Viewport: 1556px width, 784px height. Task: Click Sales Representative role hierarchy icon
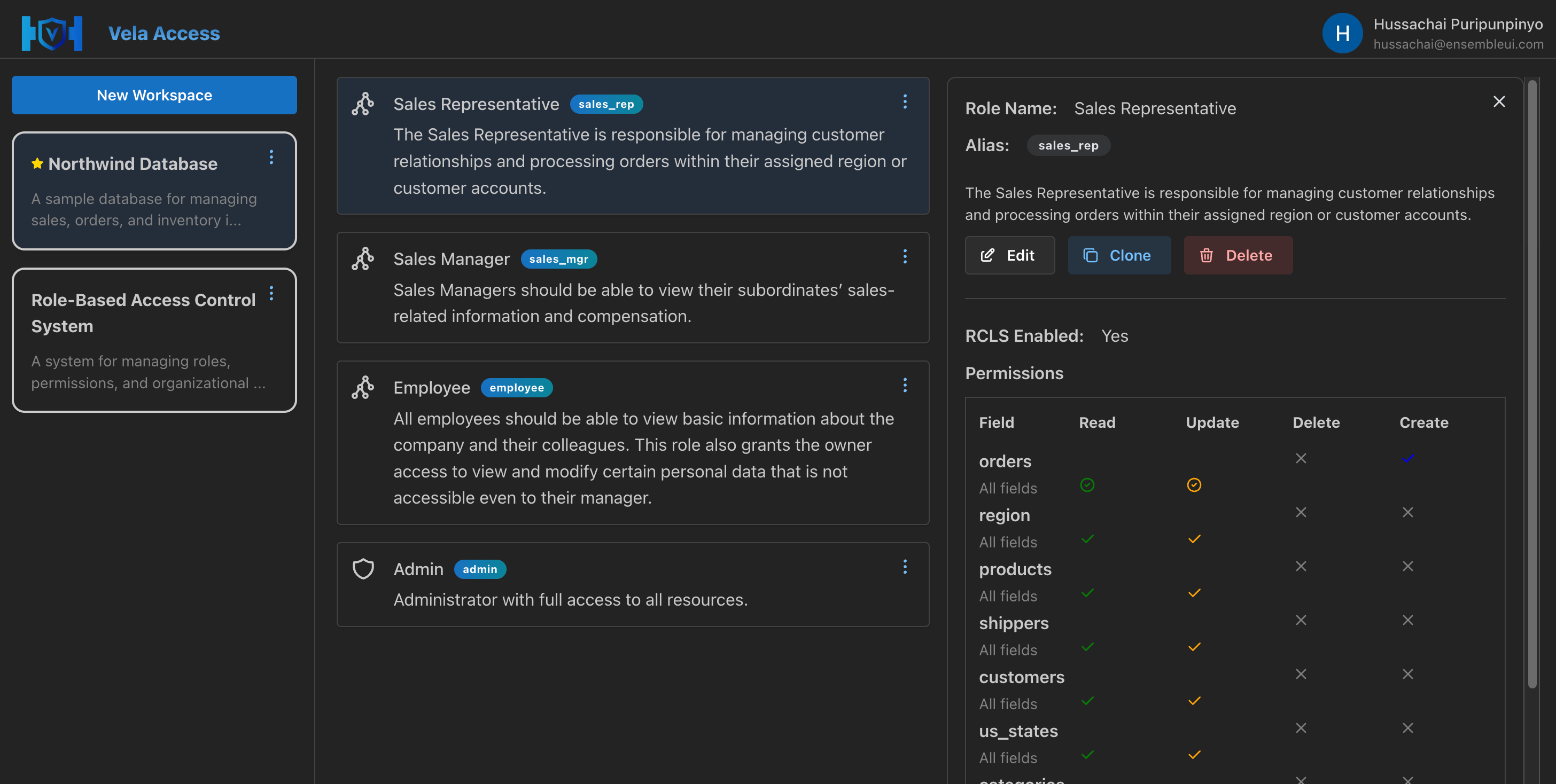click(363, 104)
